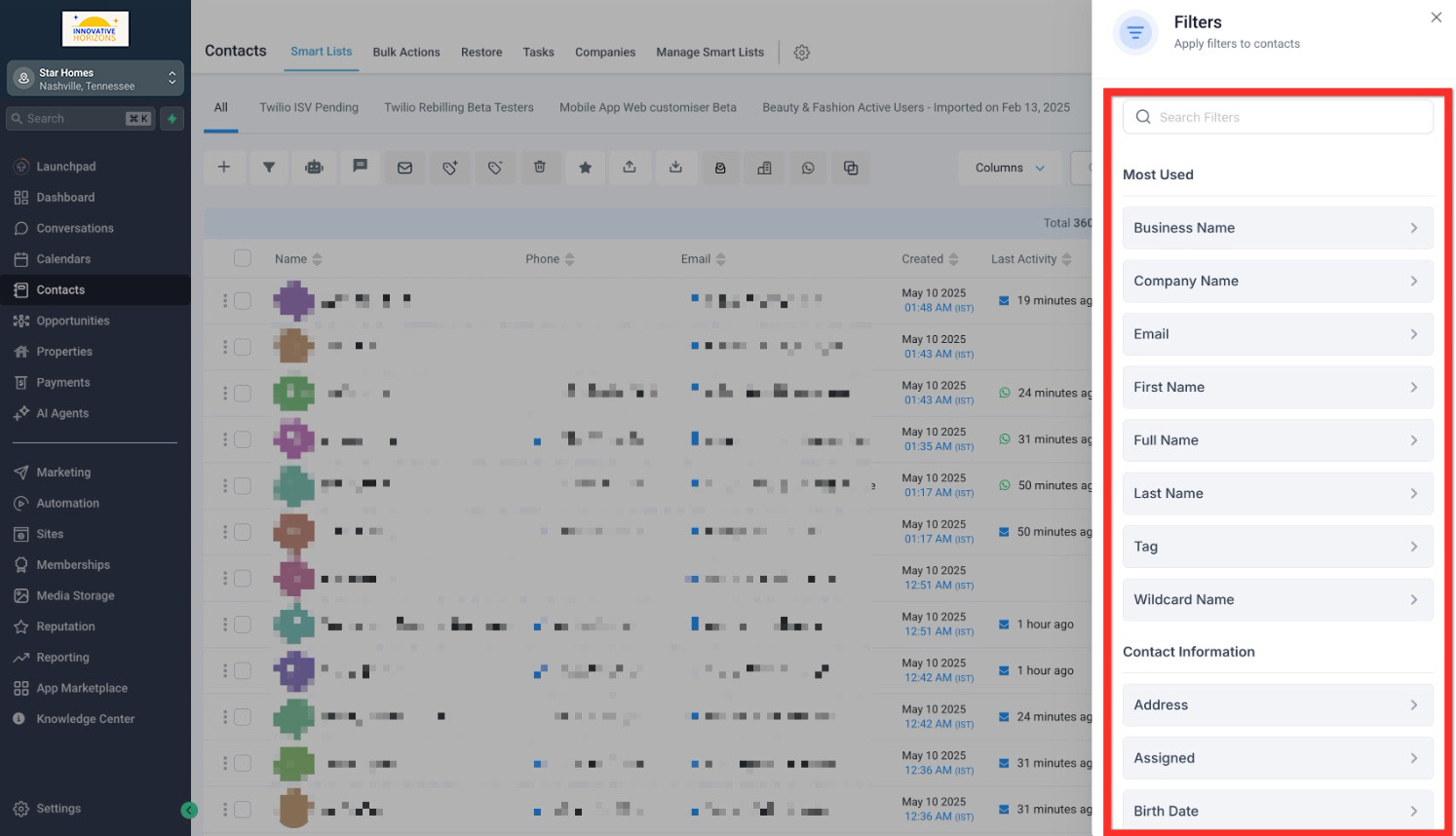Expand the Wildcard Name filter
Image resolution: width=1456 pixels, height=836 pixels.
tap(1278, 599)
